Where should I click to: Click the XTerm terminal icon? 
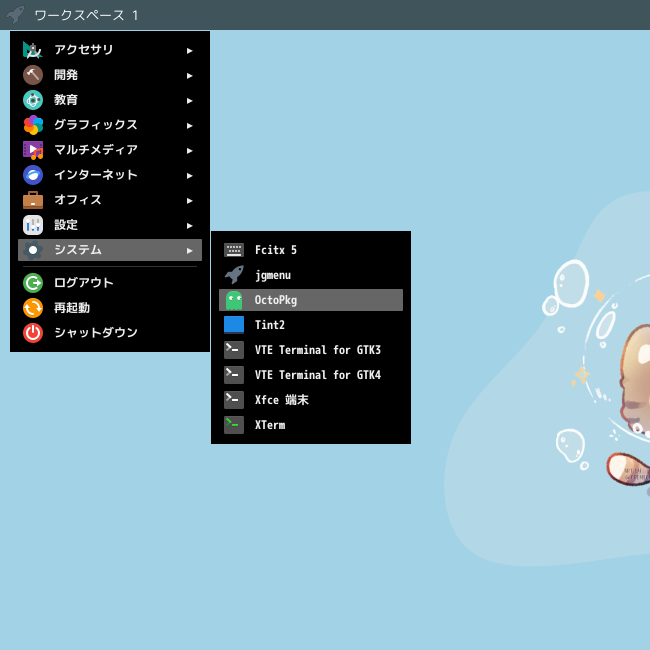coord(234,425)
